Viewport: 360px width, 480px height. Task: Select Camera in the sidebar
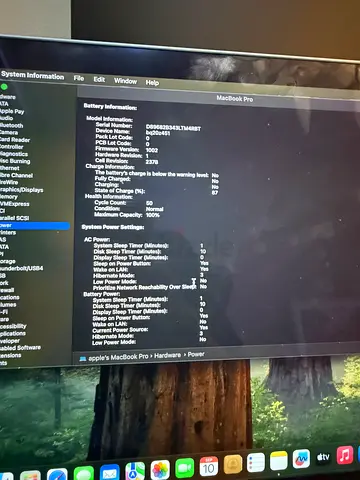click(x=9, y=132)
